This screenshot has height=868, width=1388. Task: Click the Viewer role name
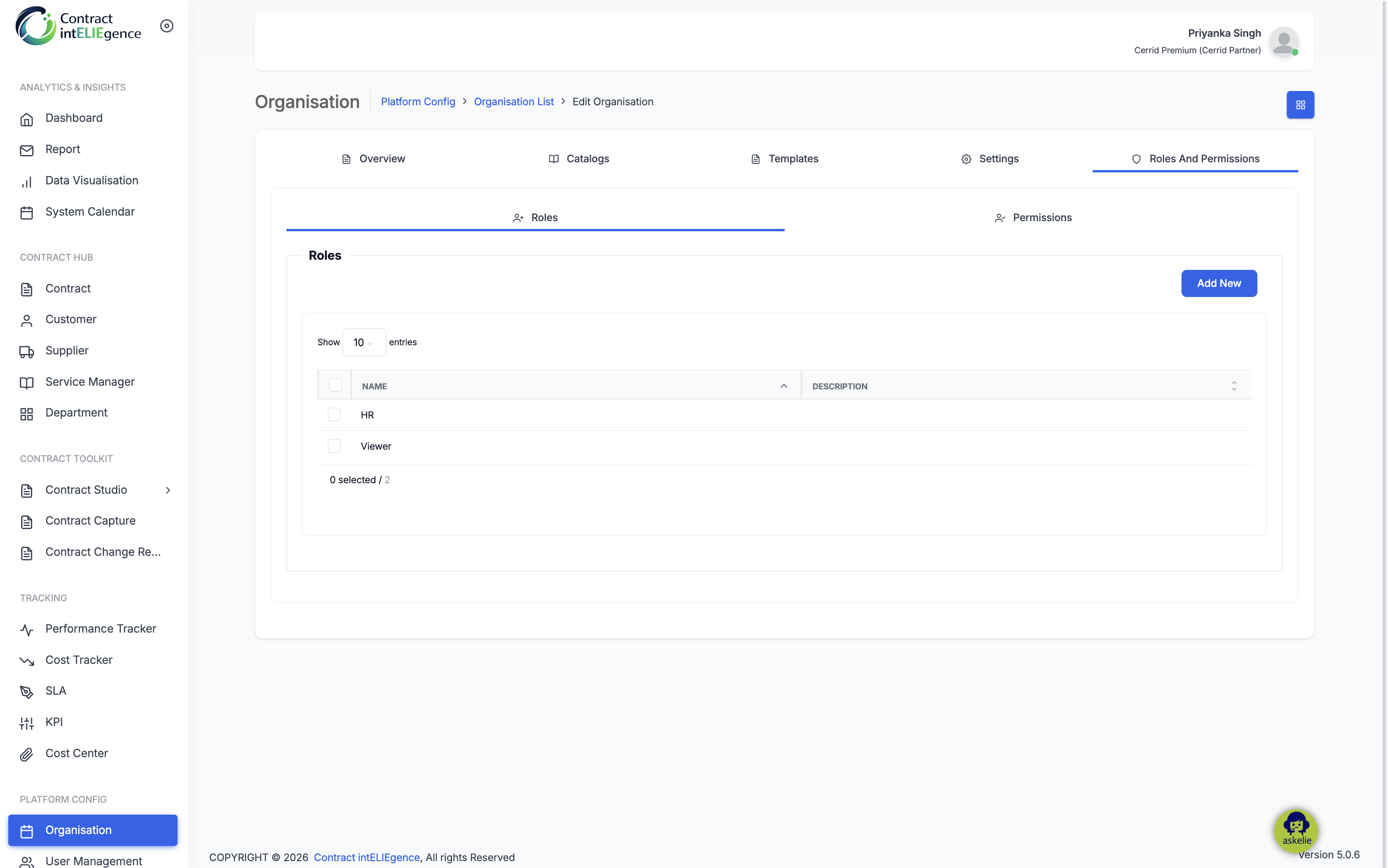click(376, 446)
